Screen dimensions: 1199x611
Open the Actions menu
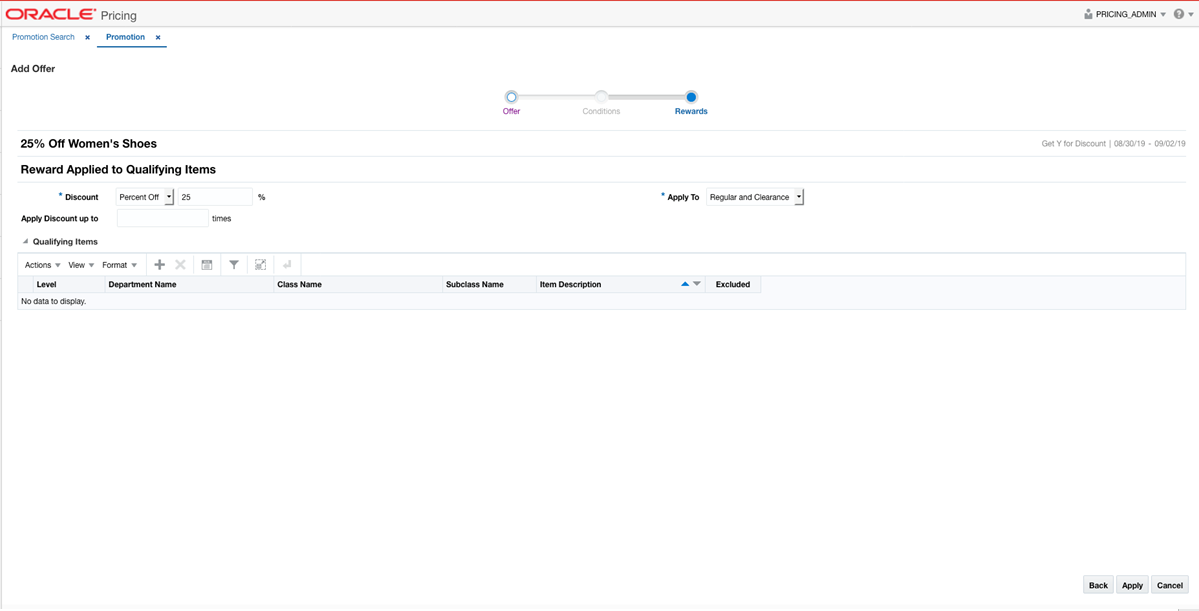pyautogui.click(x=42, y=265)
